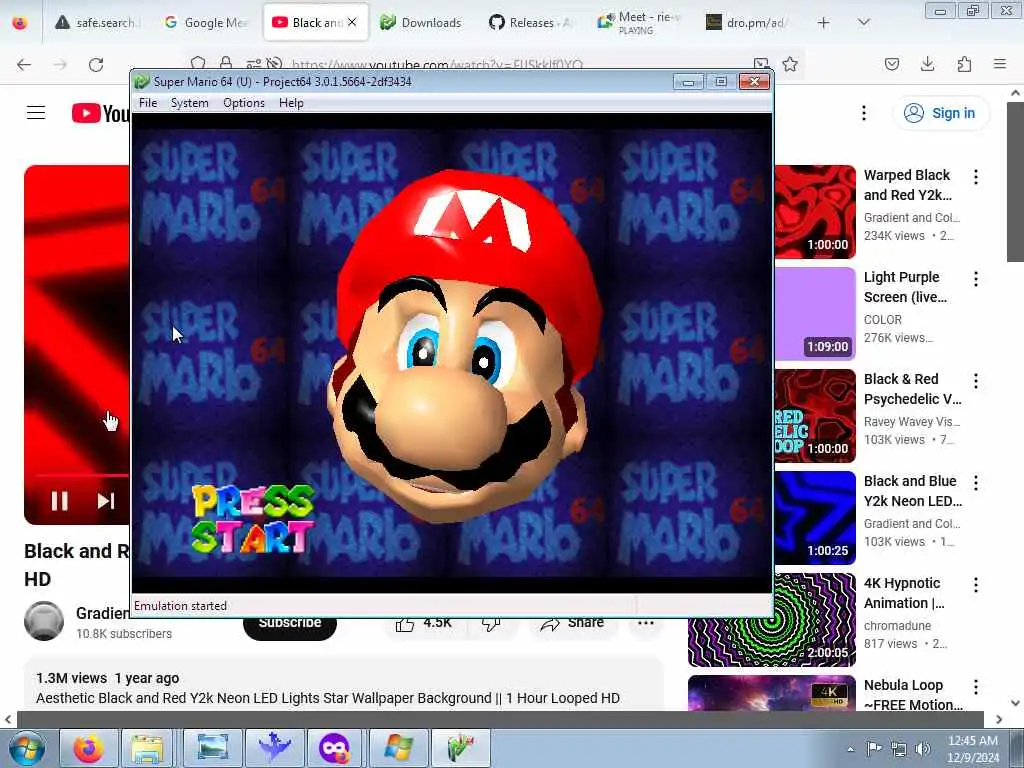The height and width of the screenshot is (768, 1024).
Task: Open the clock showing 12:45 AM
Action: [x=973, y=749]
